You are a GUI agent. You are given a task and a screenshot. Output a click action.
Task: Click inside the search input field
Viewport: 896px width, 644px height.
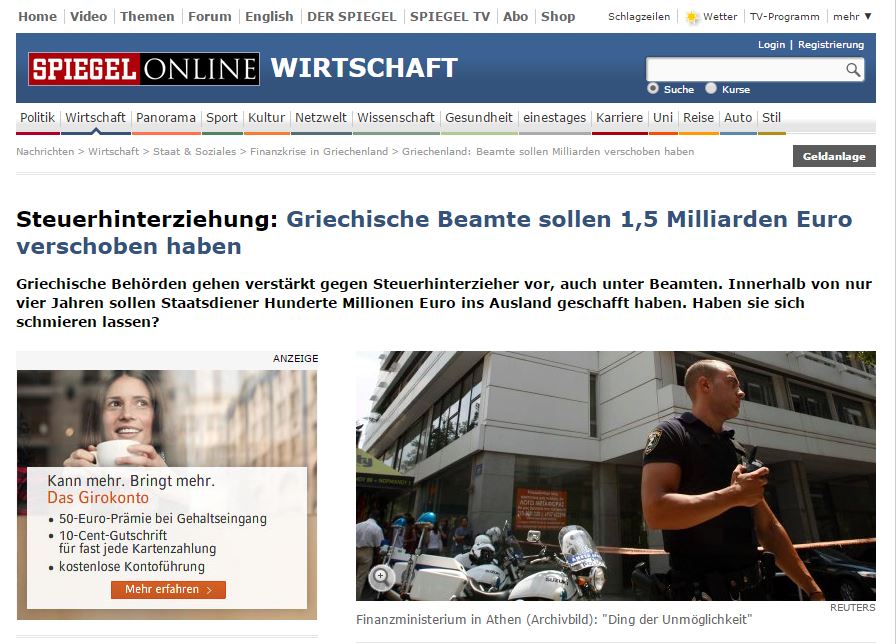(x=745, y=70)
